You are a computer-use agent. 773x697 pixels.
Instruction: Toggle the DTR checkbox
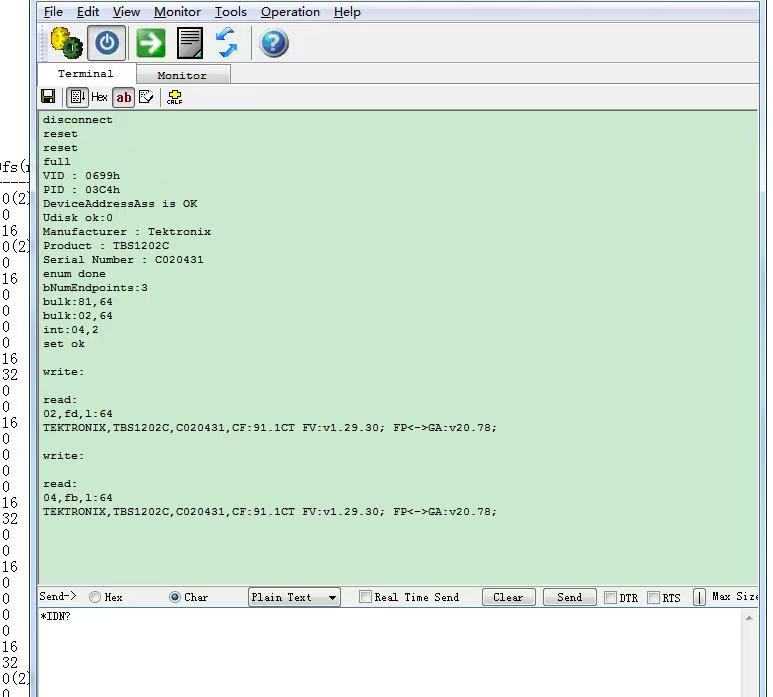[x=610, y=597]
